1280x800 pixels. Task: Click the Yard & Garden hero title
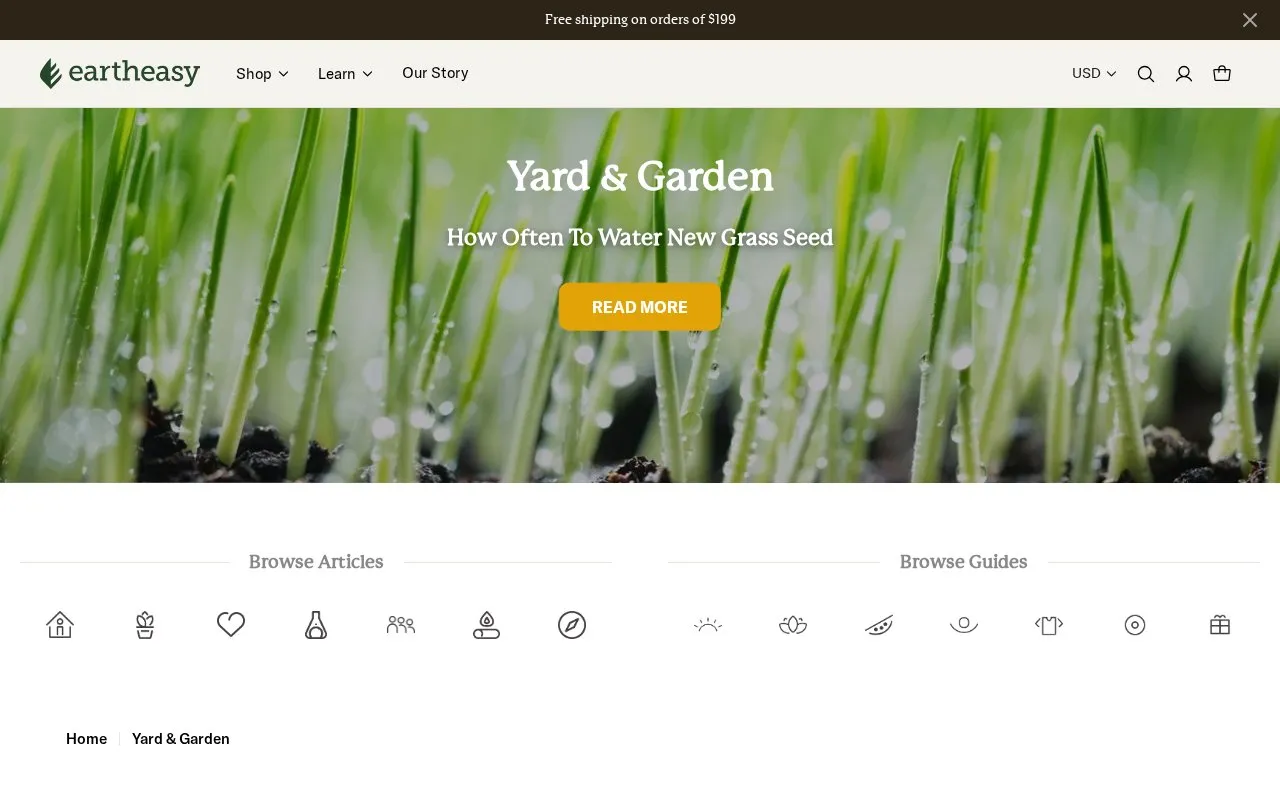pos(640,177)
